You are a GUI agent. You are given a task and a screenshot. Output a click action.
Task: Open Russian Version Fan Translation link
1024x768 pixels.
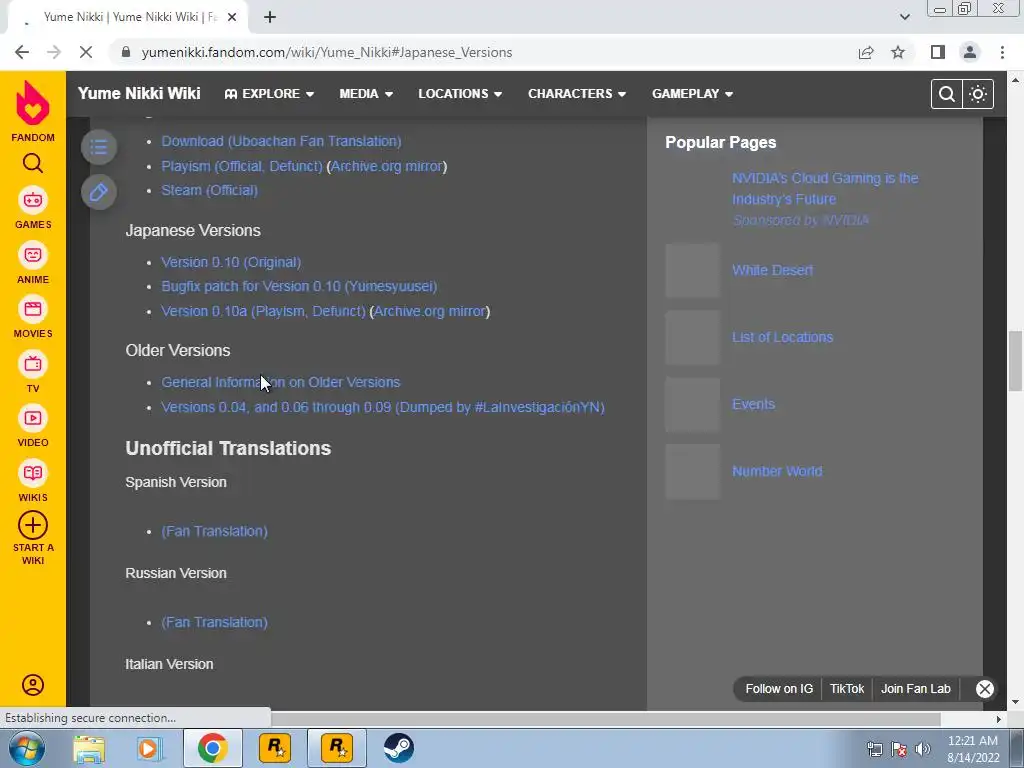214,622
